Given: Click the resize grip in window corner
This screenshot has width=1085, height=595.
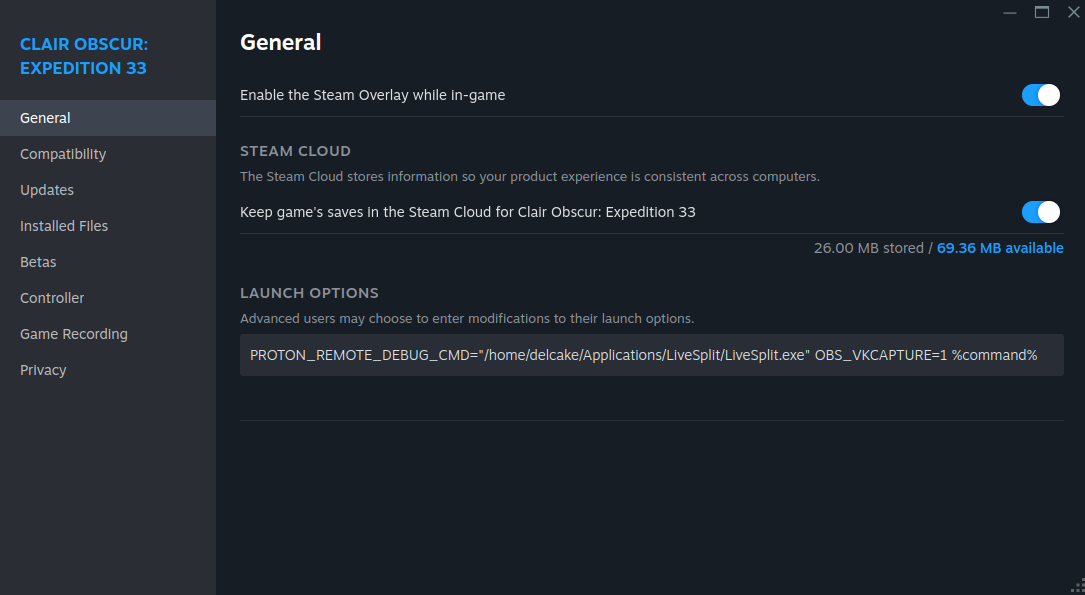Looking at the screenshot, I should pyautogui.click(x=1076, y=586).
